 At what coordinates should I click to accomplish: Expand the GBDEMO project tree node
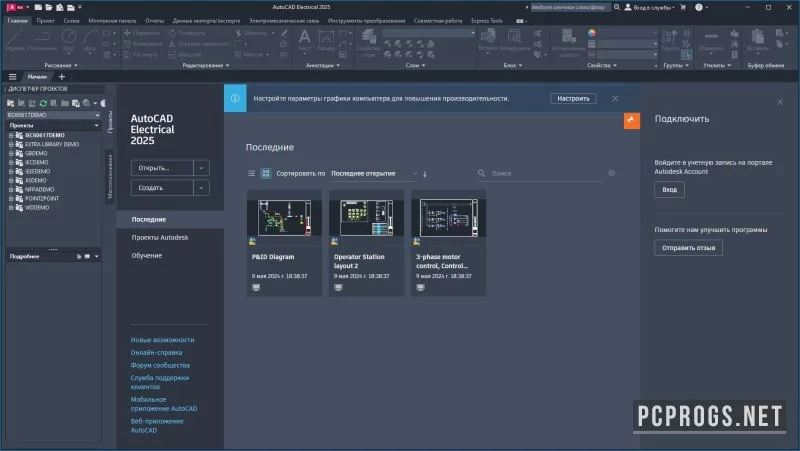tap(11, 154)
